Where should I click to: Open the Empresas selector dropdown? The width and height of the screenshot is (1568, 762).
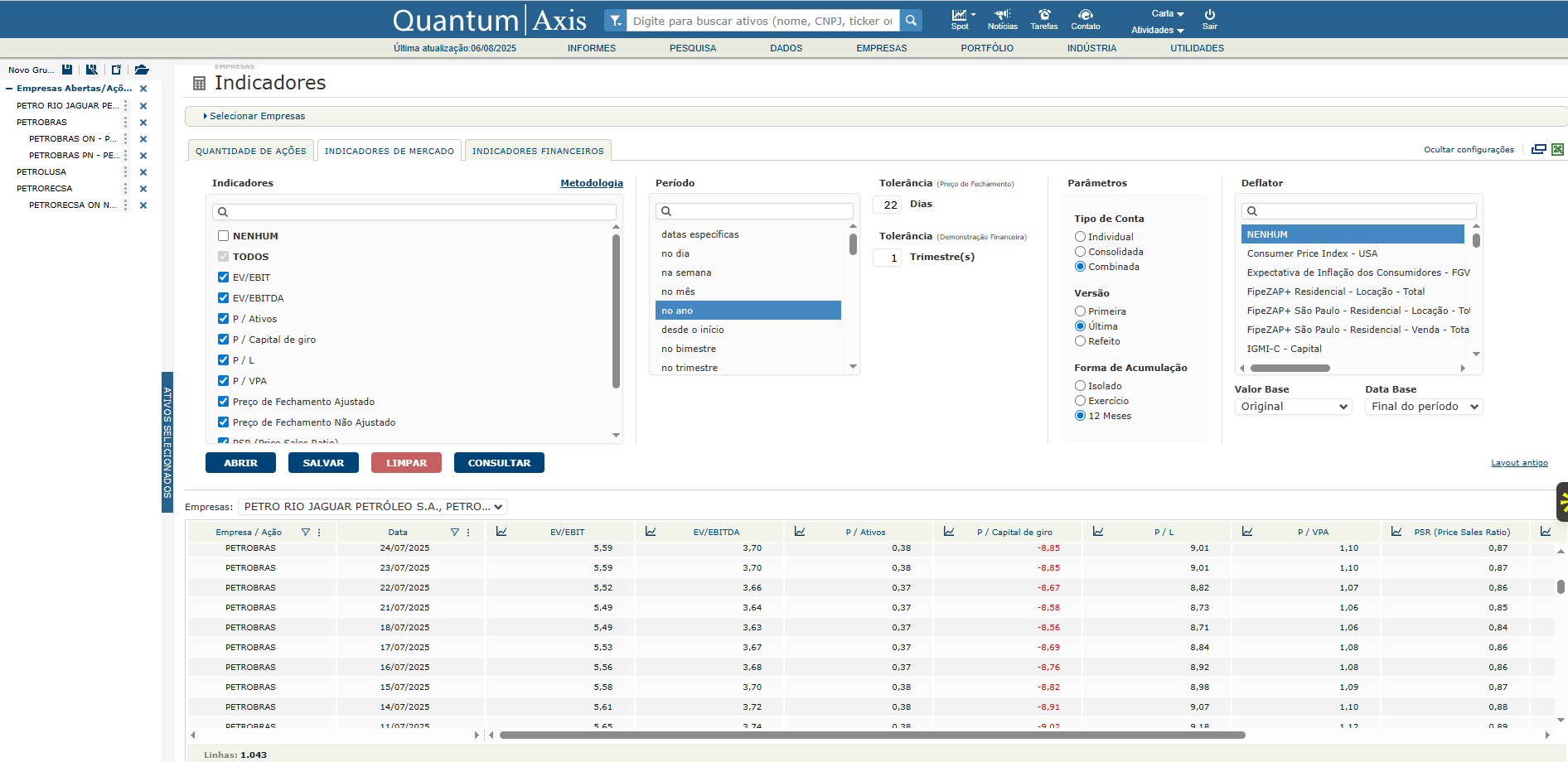[372, 507]
